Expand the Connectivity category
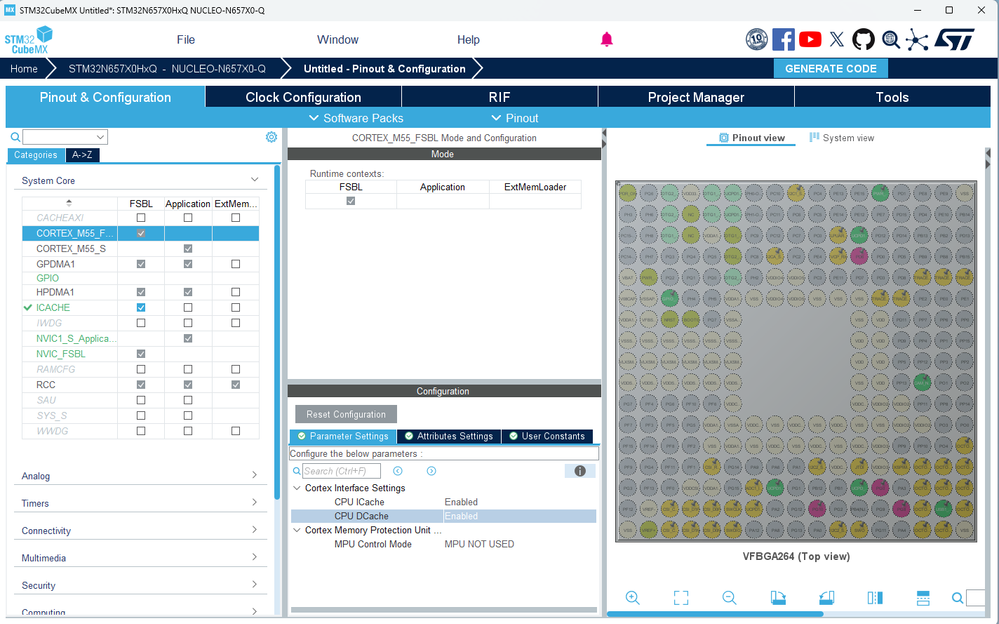The height and width of the screenshot is (624, 999). click(140, 530)
